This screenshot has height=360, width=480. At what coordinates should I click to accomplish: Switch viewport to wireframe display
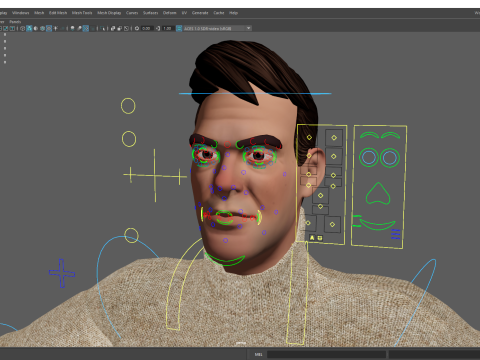pyautogui.click(x=22, y=28)
